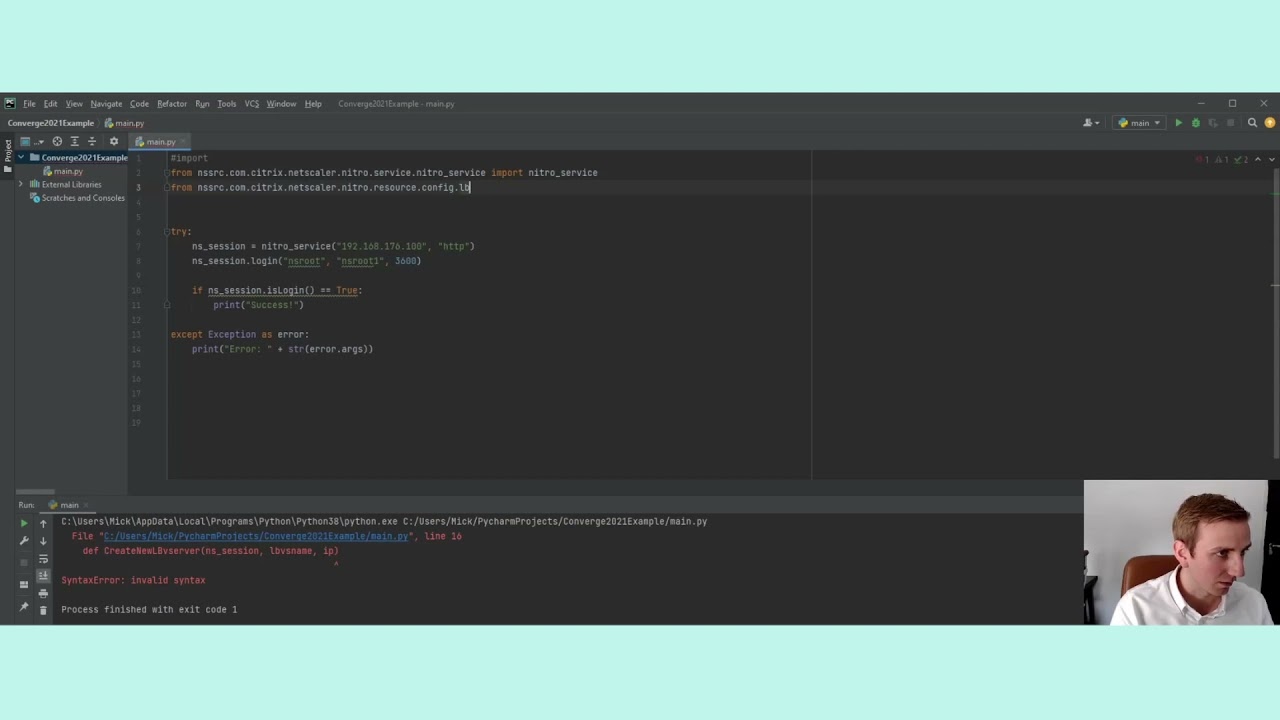Click the typo count checkmark indicator in the editor
This screenshot has width=1280, height=720.
1240,159
